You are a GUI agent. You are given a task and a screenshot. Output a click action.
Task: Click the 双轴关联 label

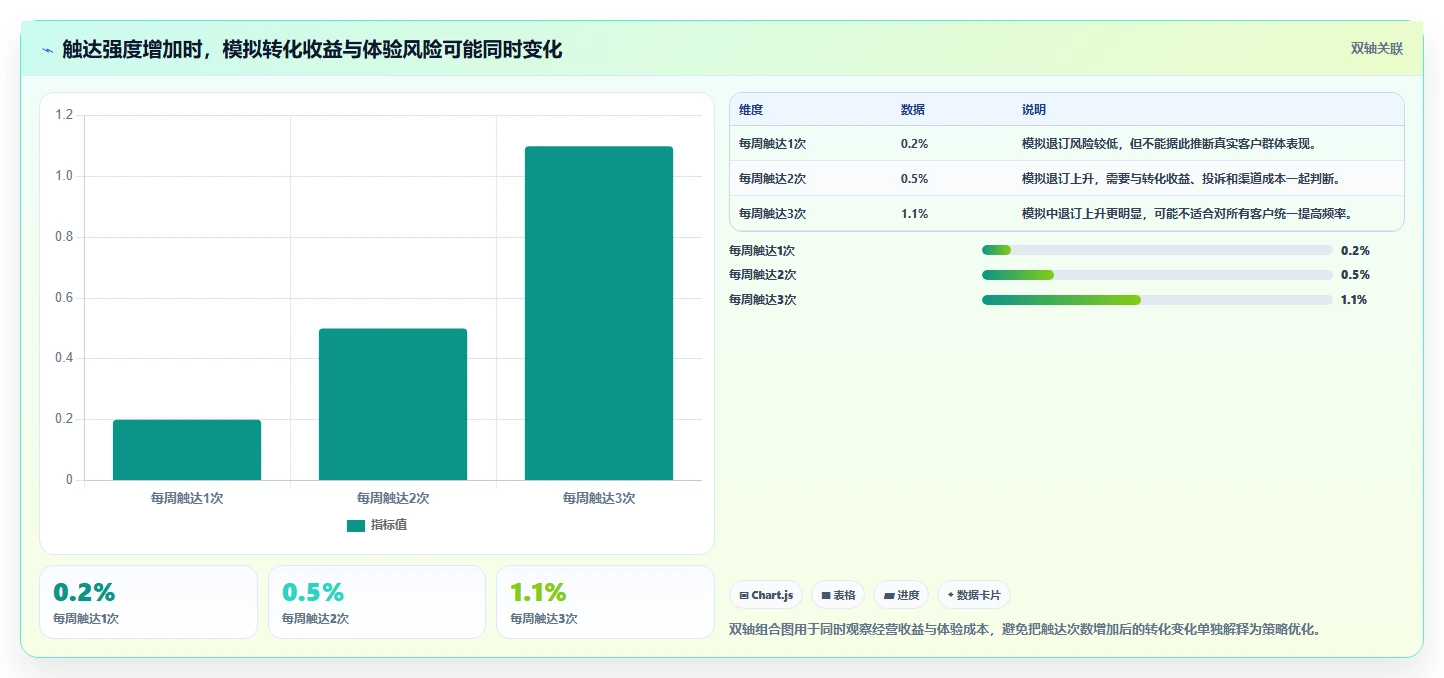(x=1377, y=49)
